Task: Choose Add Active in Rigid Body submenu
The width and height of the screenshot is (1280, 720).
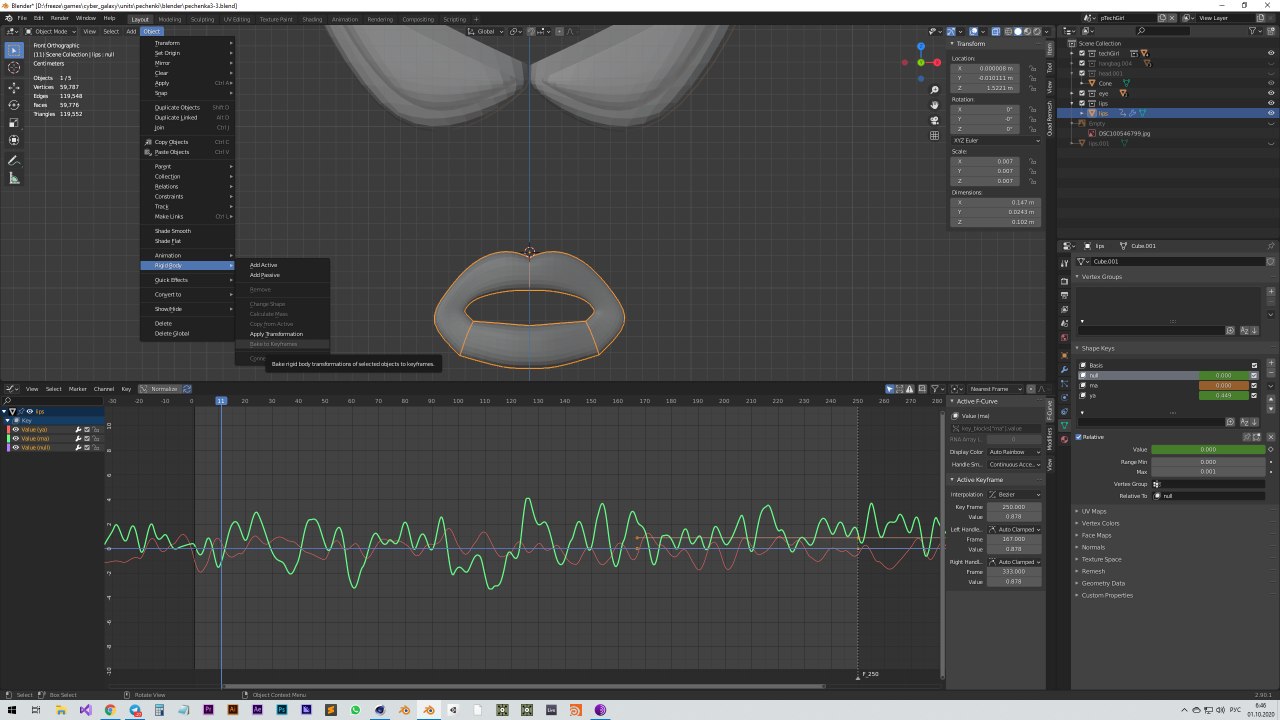Action: (264, 265)
